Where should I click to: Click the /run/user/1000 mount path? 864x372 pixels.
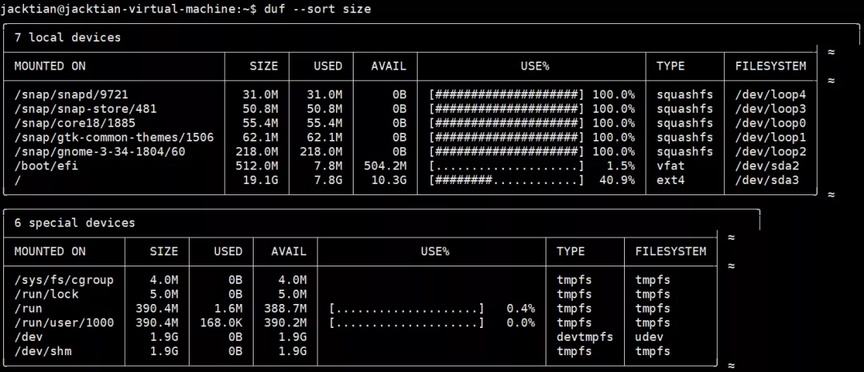64,322
